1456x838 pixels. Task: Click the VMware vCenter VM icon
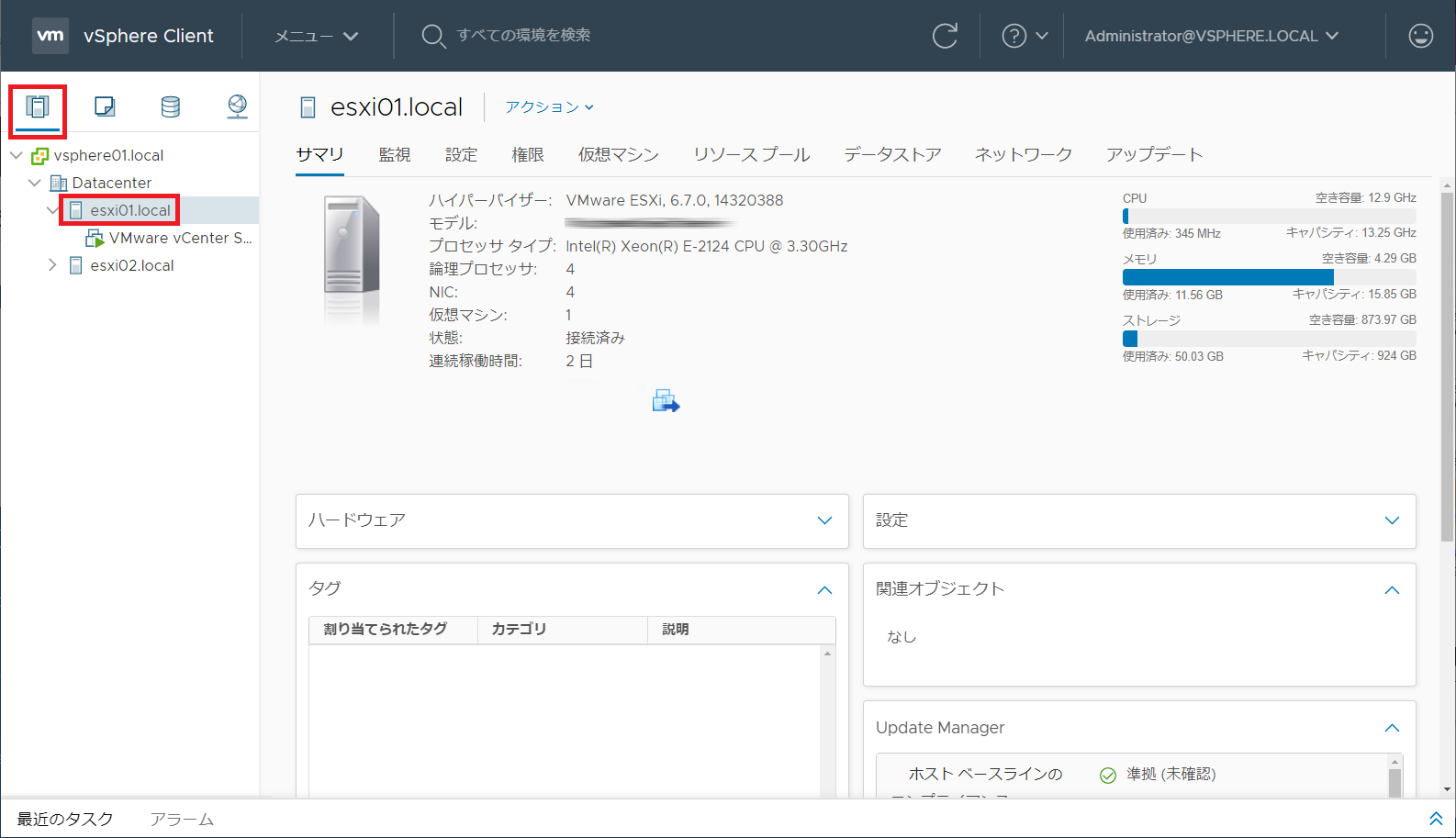95,239
